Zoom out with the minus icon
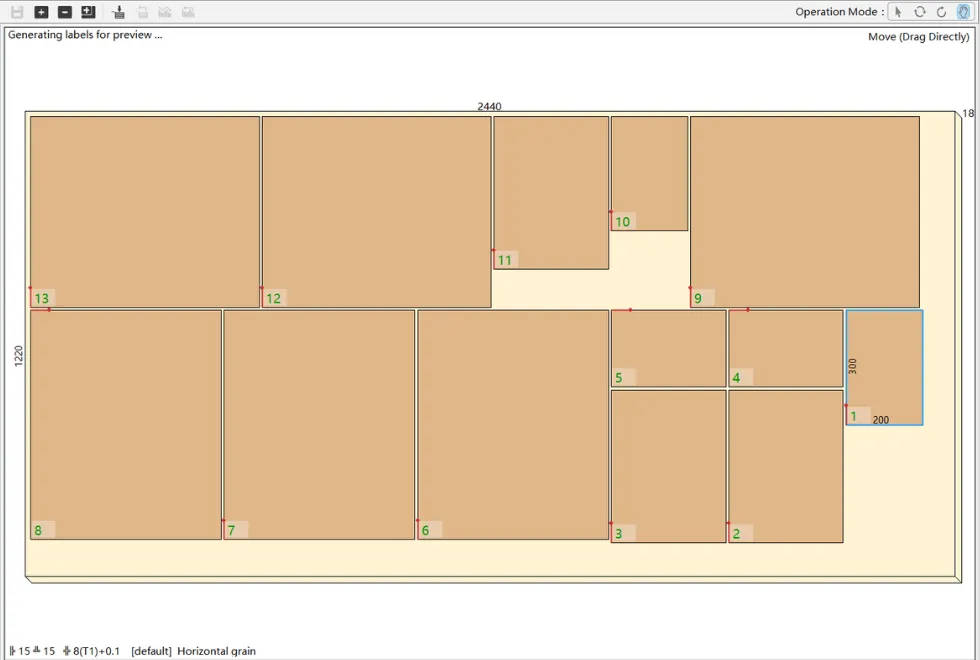 click(x=64, y=12)
